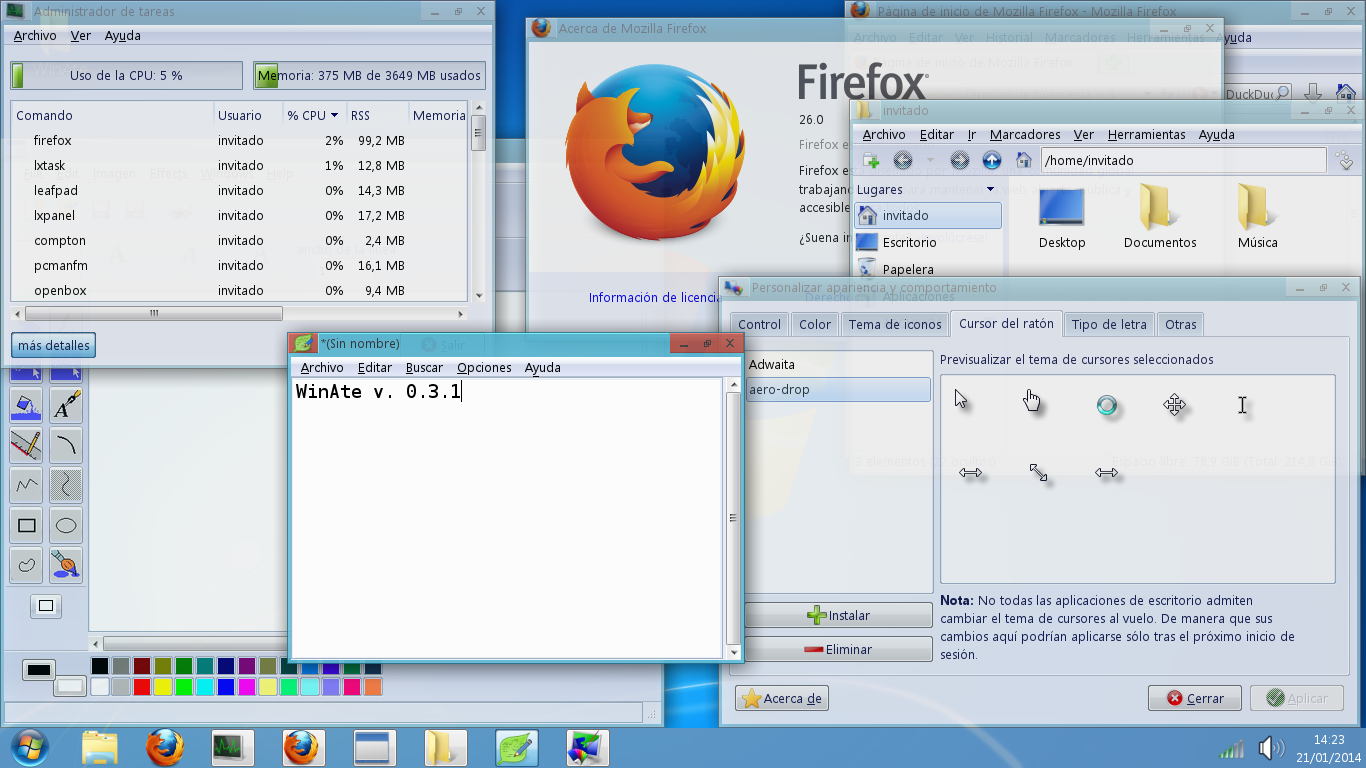Pick the bright red color swatch

[x=141, y=687]
